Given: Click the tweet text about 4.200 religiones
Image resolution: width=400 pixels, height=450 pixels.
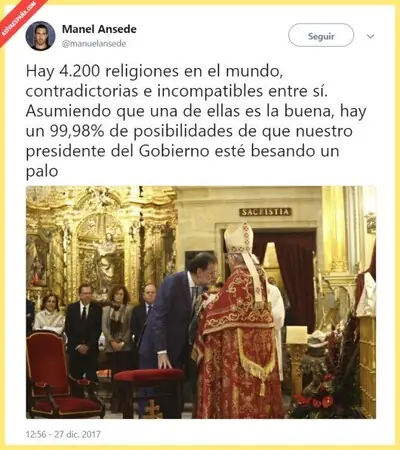Looking at the screenshot, I should [196, 121].
